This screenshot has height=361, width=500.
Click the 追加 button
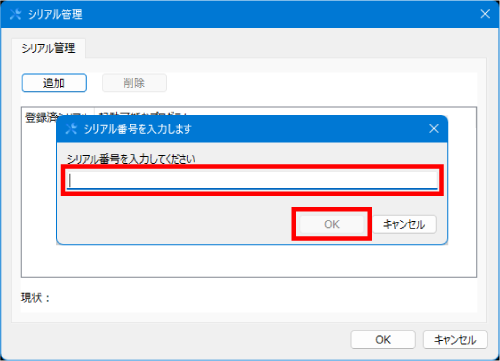coord(54,83)
